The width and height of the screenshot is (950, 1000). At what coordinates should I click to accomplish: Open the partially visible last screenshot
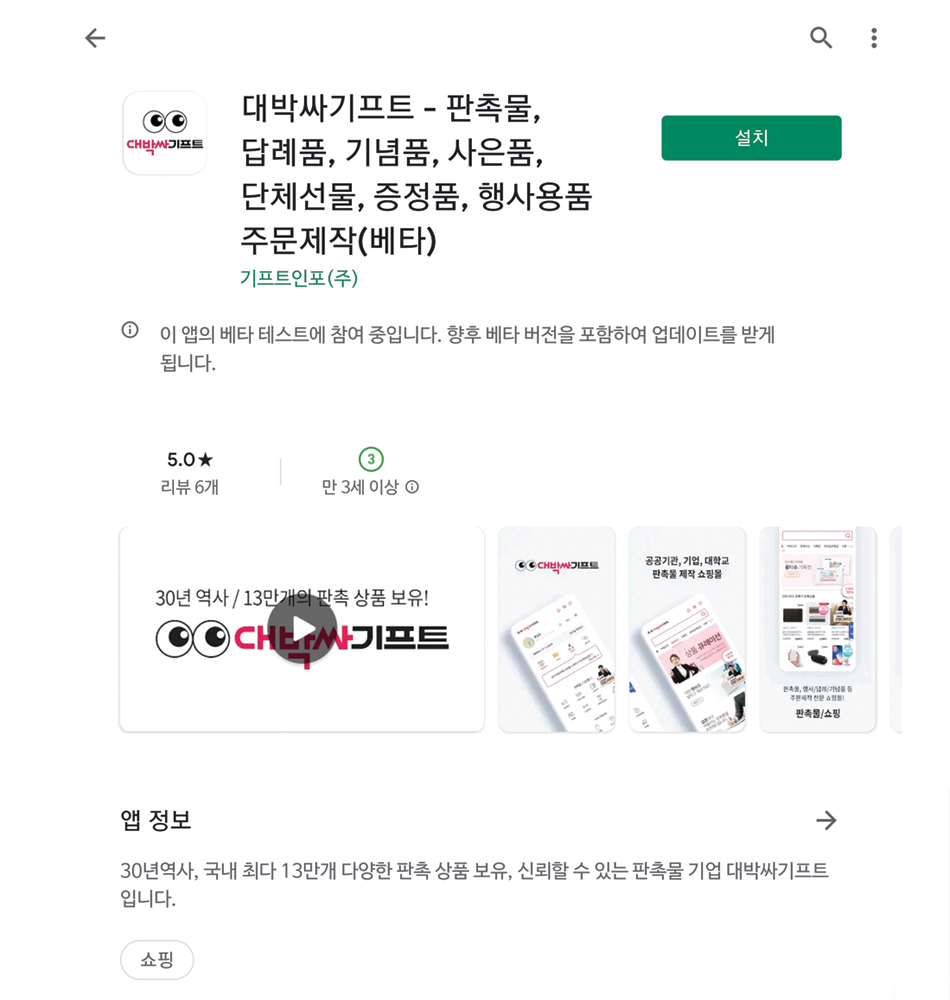896,629
